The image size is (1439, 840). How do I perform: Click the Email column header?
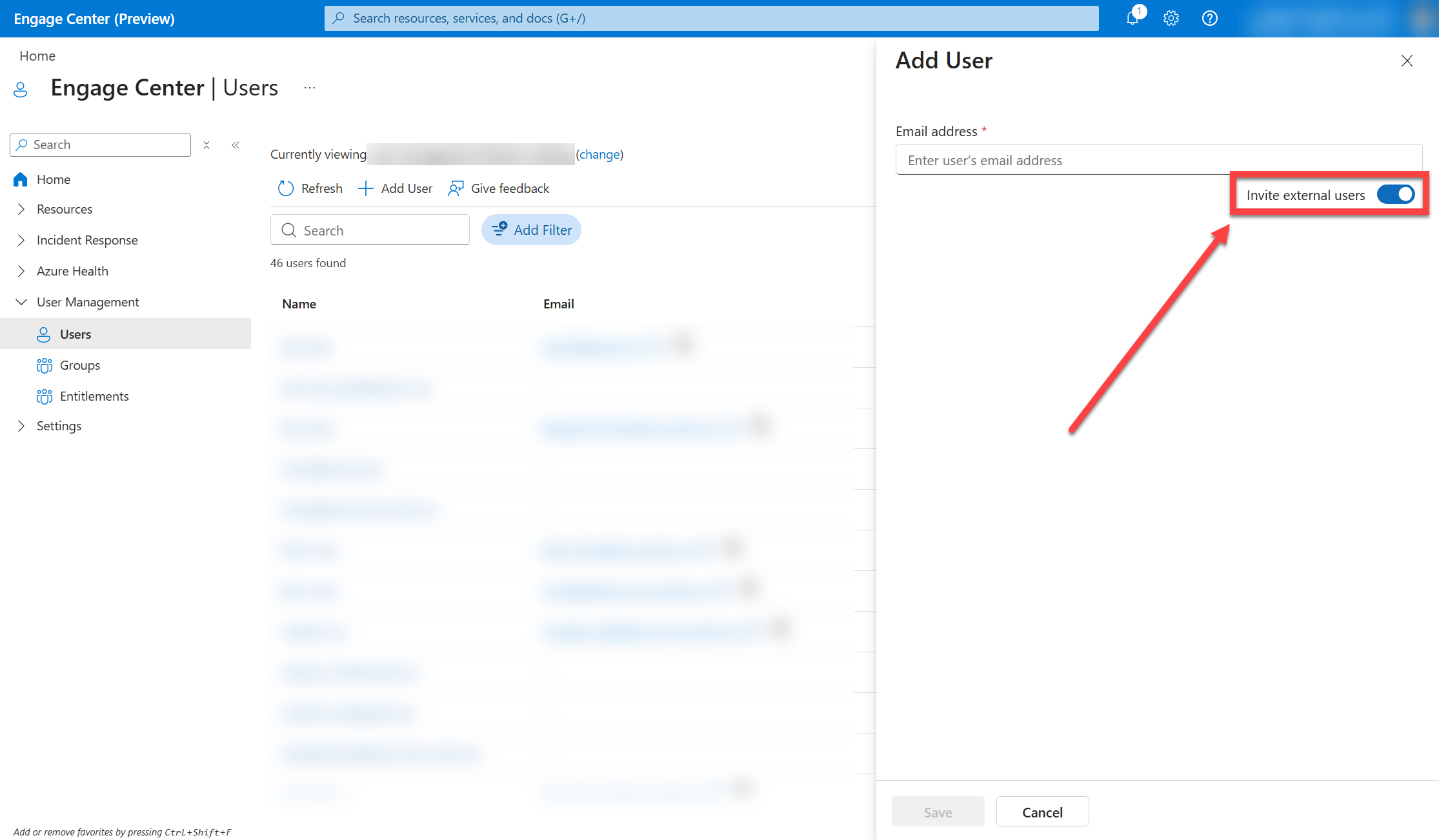[x=558, y=304]
